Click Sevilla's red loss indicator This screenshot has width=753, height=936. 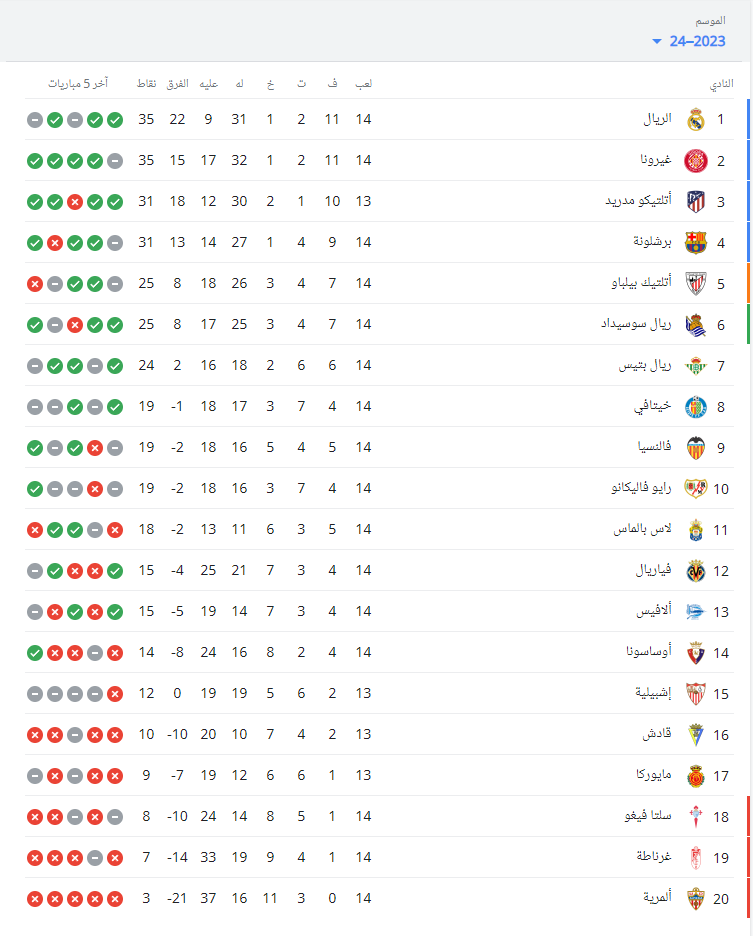[x=115, y=694]
